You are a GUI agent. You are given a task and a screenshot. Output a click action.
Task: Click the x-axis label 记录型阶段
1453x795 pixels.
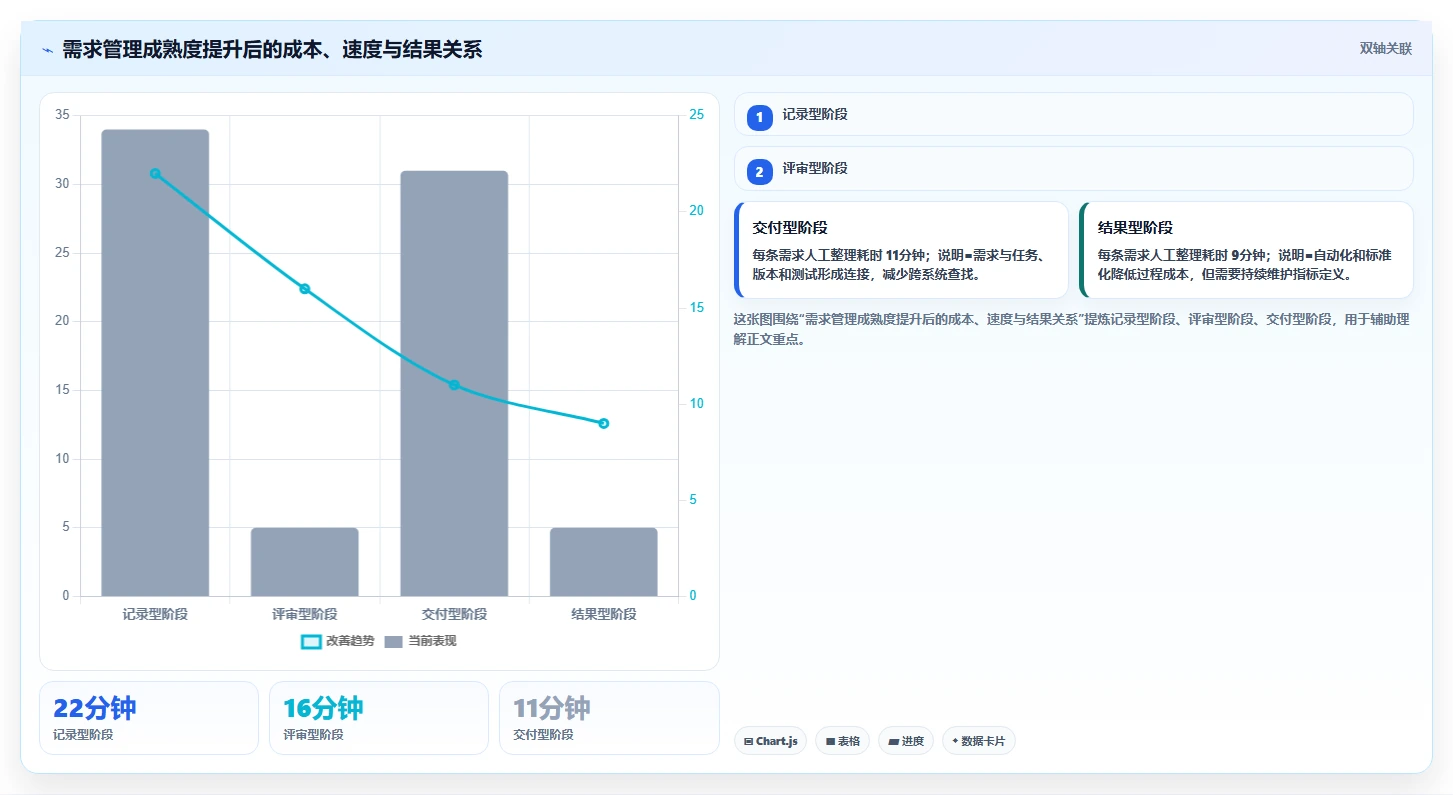pos(155,614)
